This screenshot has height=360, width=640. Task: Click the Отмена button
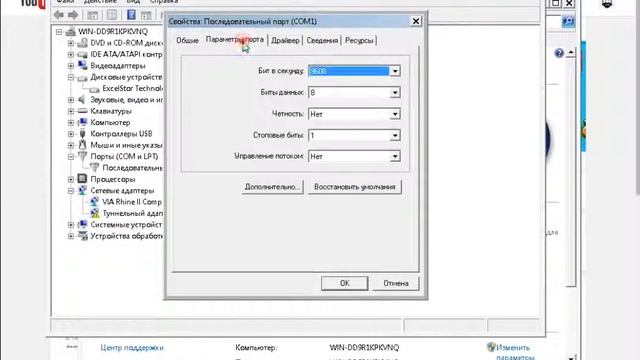pyautogui.click(x=396, y=283)
